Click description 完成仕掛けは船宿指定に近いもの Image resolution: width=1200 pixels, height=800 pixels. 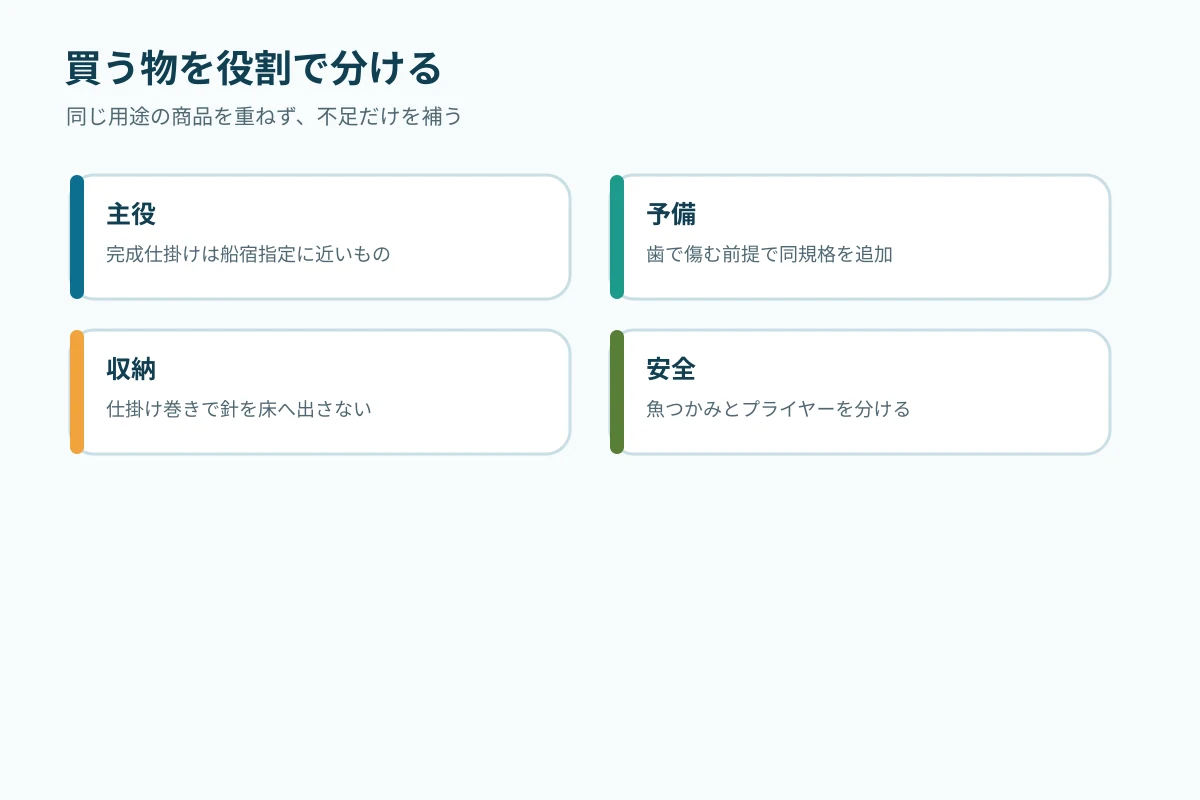tap(248, 254)
